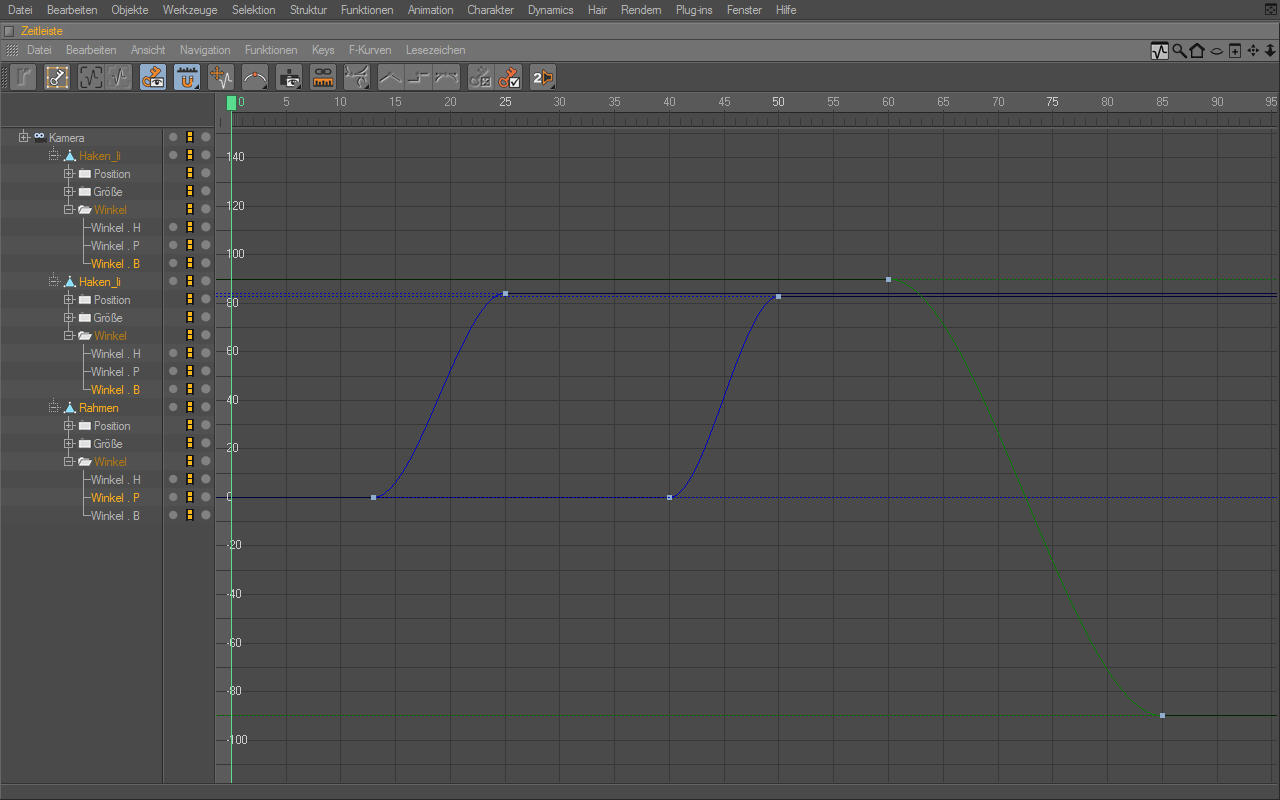Image resolution: width=1280 pixels, height=800 pixels.
Task: Toggle the last gray dot beside Rahmen's Winkel . H
Action: [x=206, y=479]
